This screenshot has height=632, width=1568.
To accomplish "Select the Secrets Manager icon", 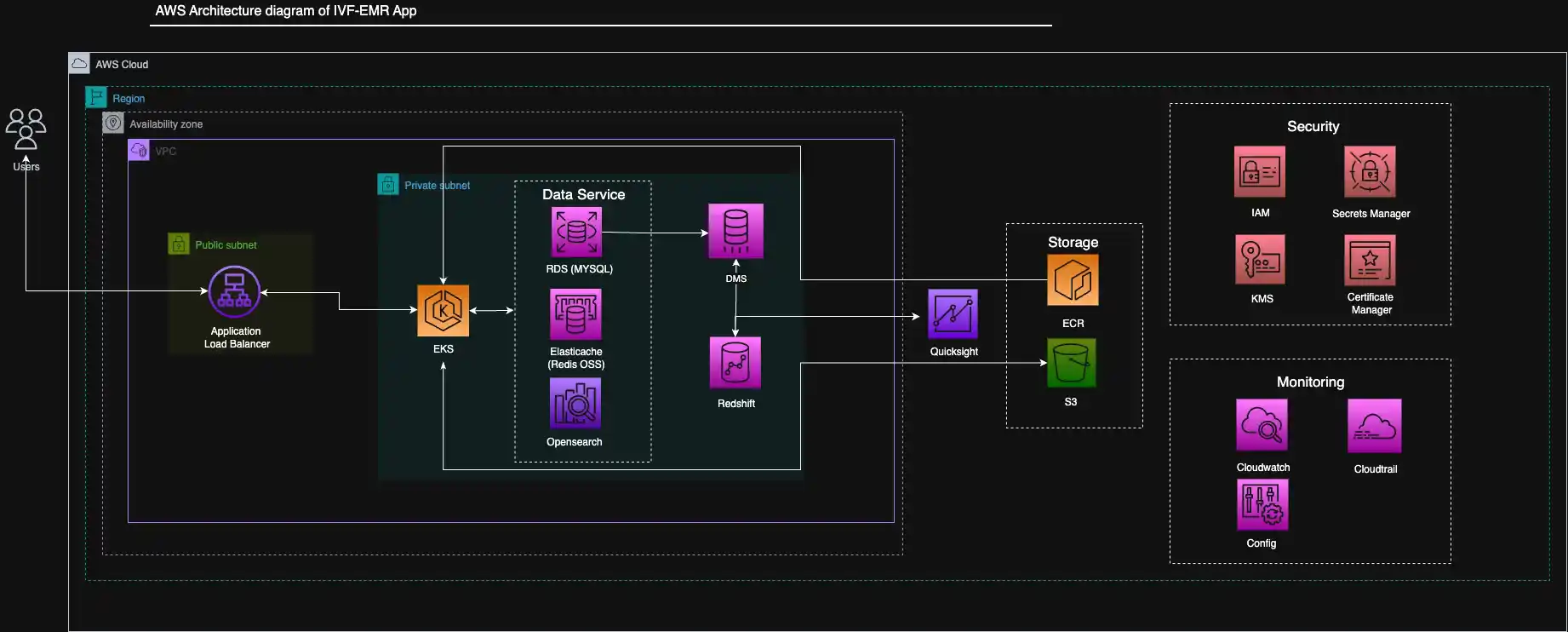I will [1370, 171].
